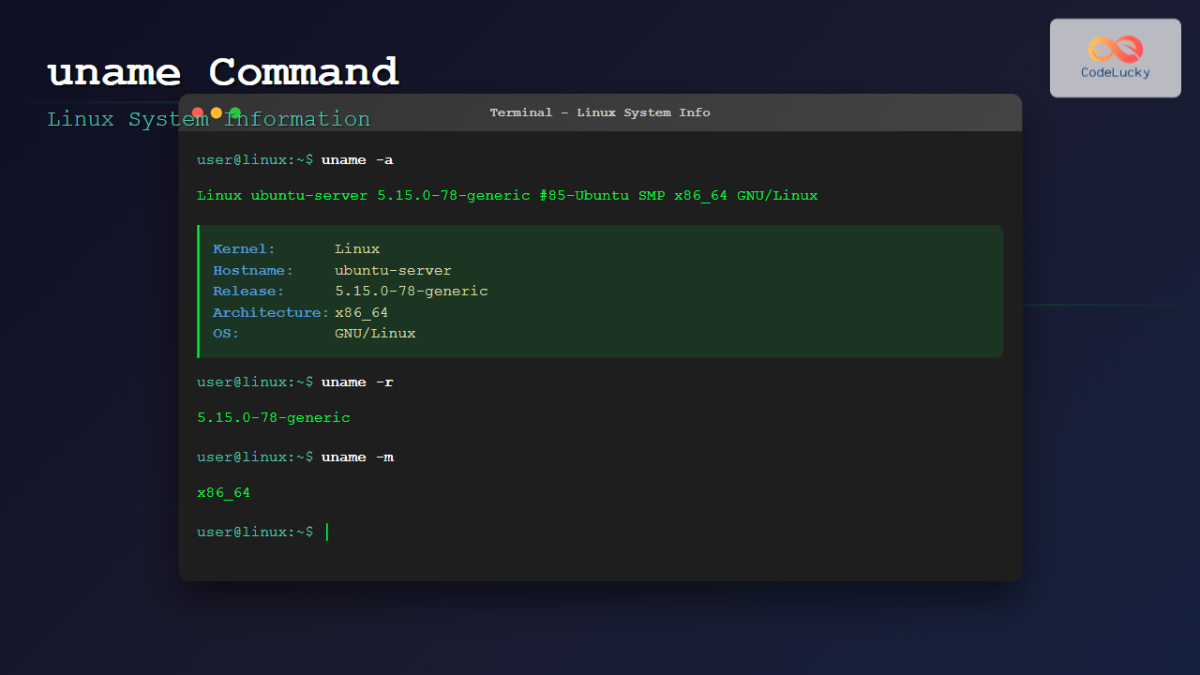Select the Hostname label showing ubuntu-server
1200x675 pixels.
[x=251, y=270]
